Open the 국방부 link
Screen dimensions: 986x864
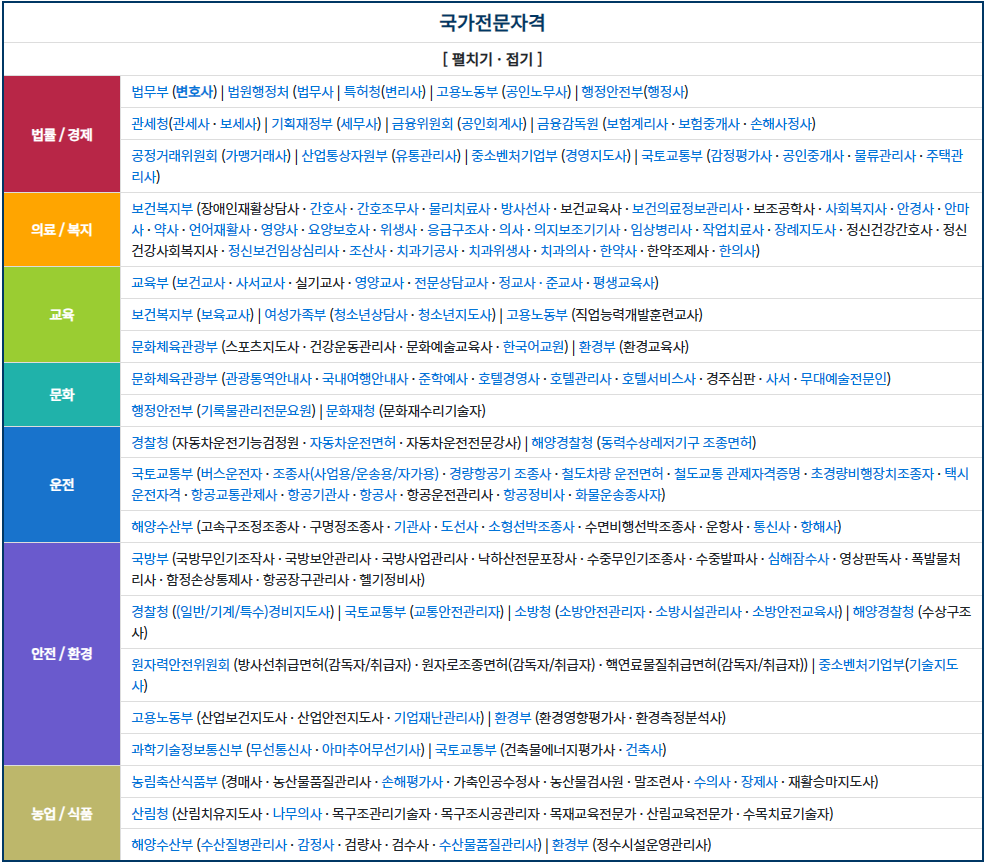click(x=150, y=559)
